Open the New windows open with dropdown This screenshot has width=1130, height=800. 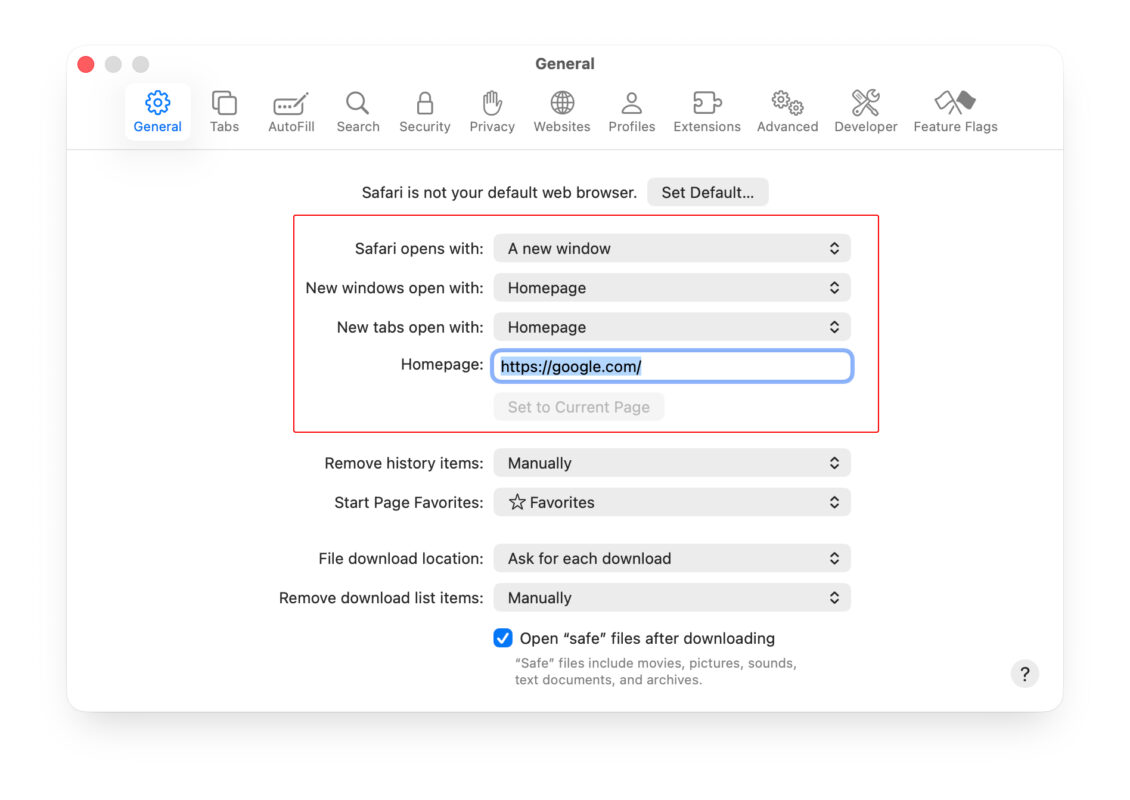pyautogui.click(x=672, y=288)
